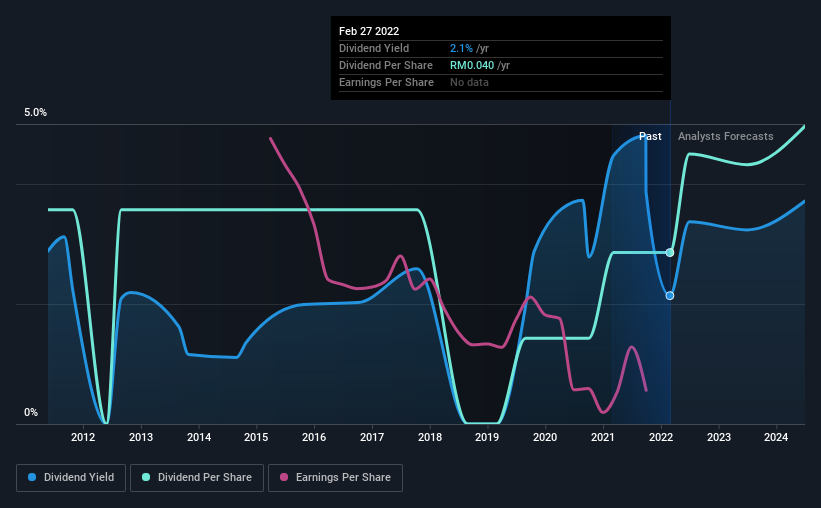The width and height of the screenshot is (821, 508).
Task: Select the 2016 year axis label
Action: click(314, 437)
